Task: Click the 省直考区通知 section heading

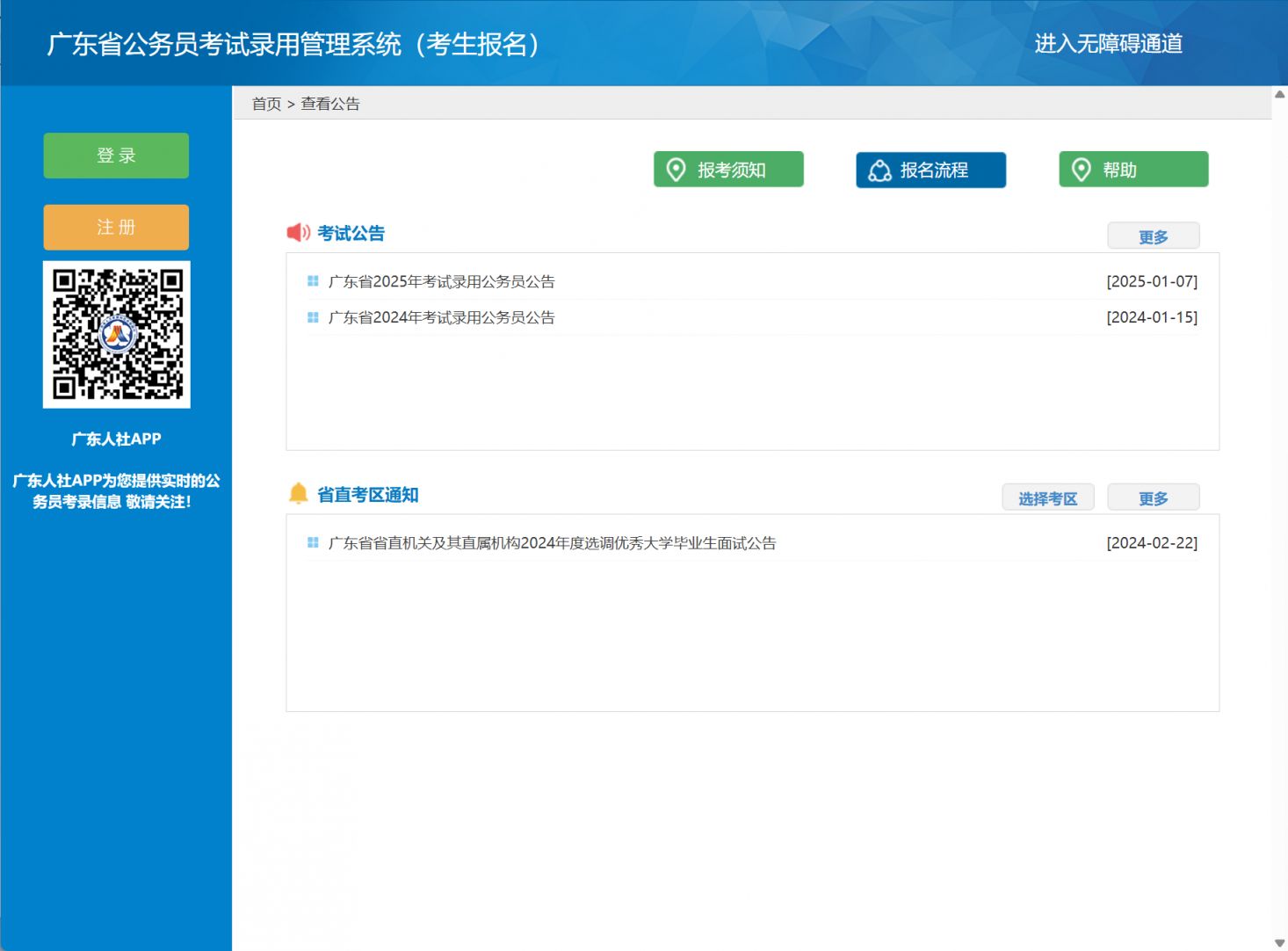Action: pyautogui.click(x=367, y=495)
